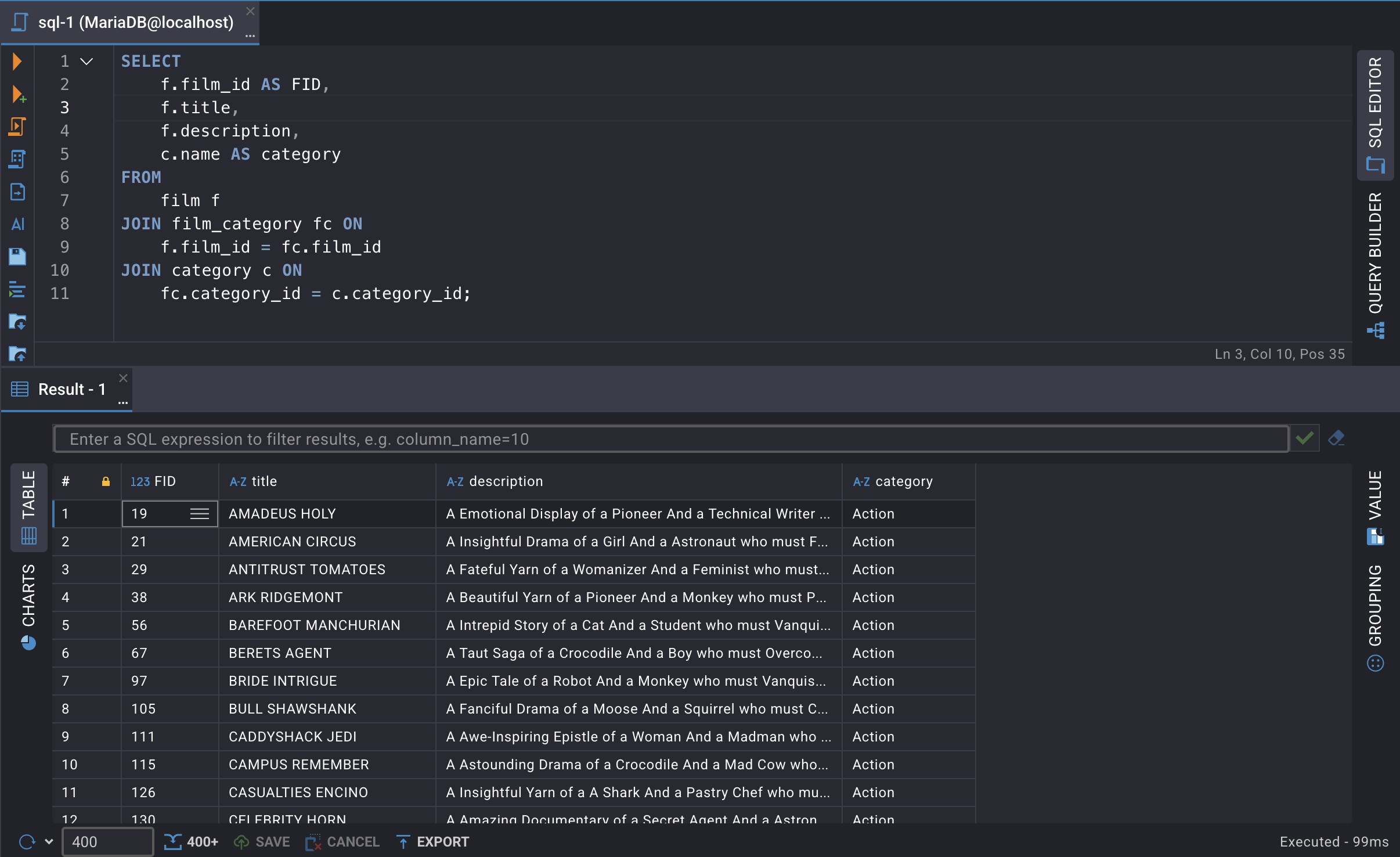Image resolution: width=1400 pixels, height=857 pixels.
Task: Click the save script floppy icon
Action: point(17,257)
